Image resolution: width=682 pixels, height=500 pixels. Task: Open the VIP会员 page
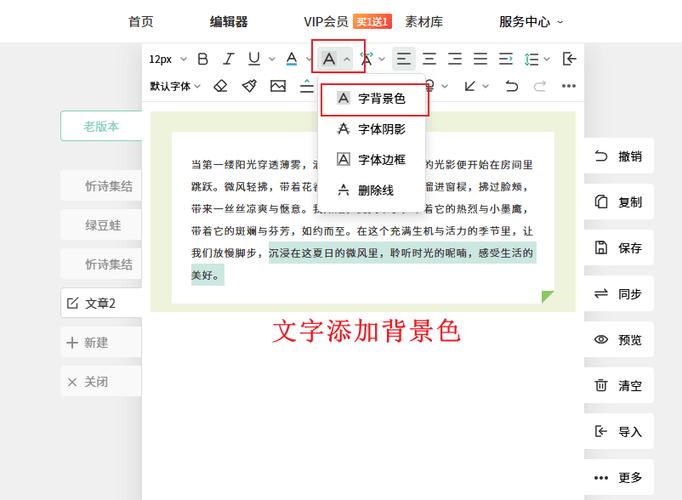326,22
